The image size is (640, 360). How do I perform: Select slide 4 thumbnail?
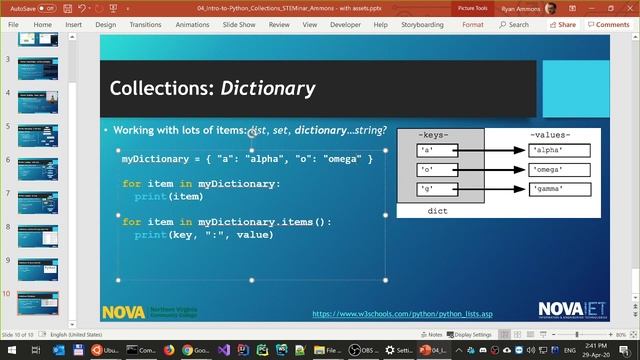pos(38,102)
